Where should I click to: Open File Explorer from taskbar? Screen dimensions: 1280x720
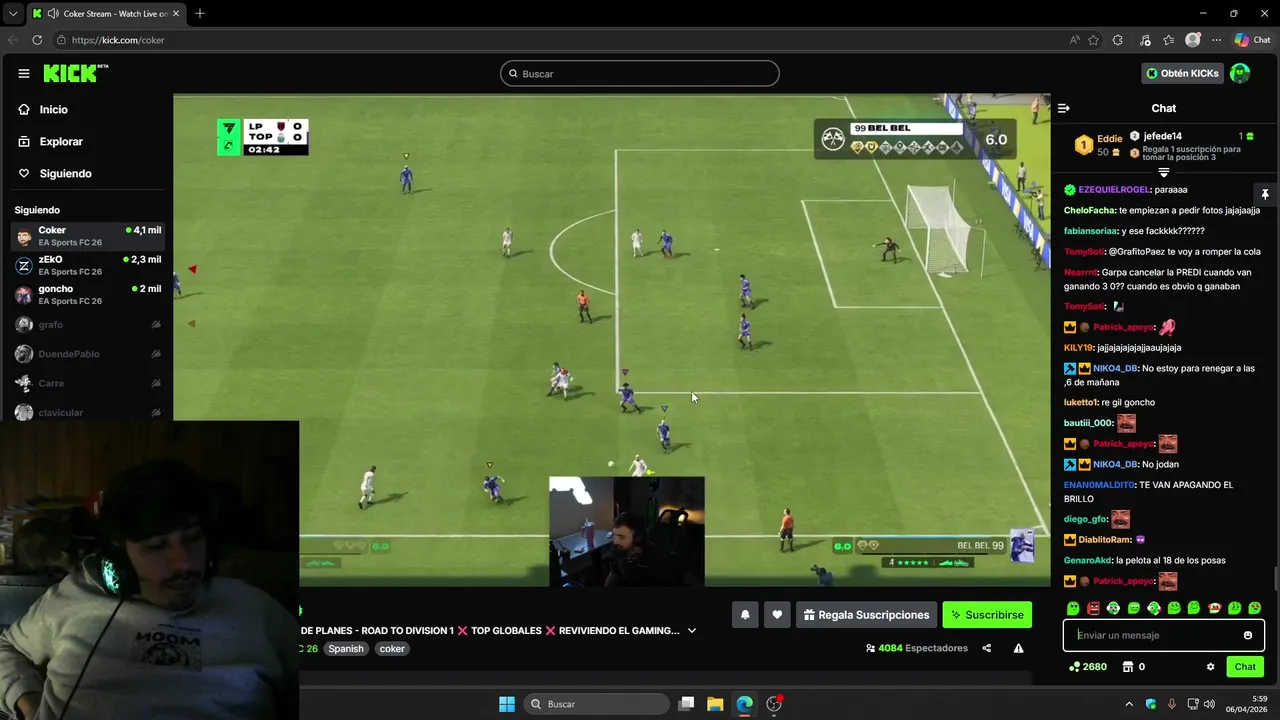pyautogui.click(x=715, y=704)
